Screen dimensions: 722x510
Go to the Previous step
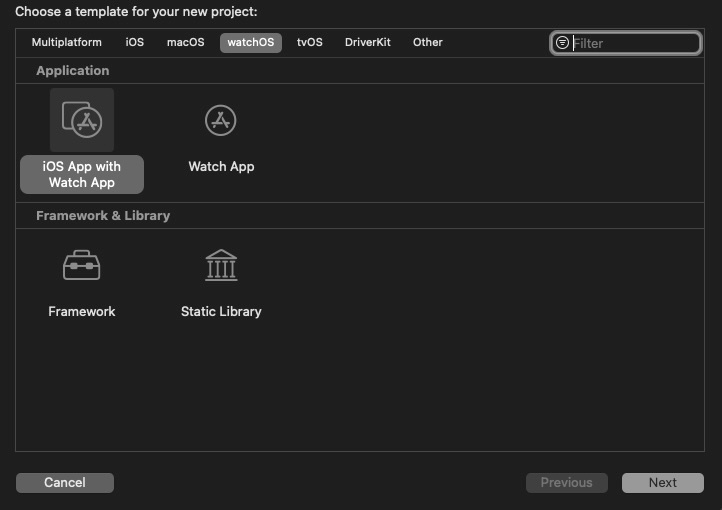coord(567,482)
